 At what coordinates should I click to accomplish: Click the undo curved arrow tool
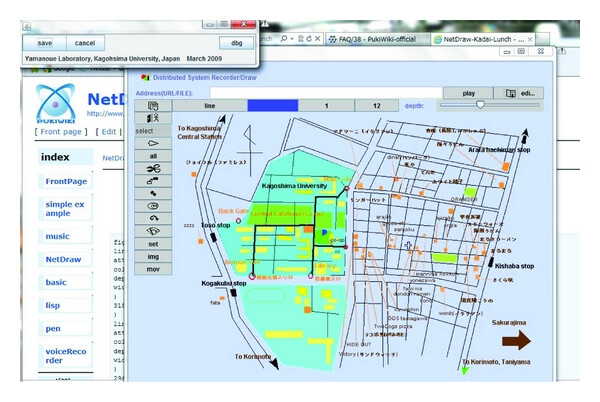(153, 218)
